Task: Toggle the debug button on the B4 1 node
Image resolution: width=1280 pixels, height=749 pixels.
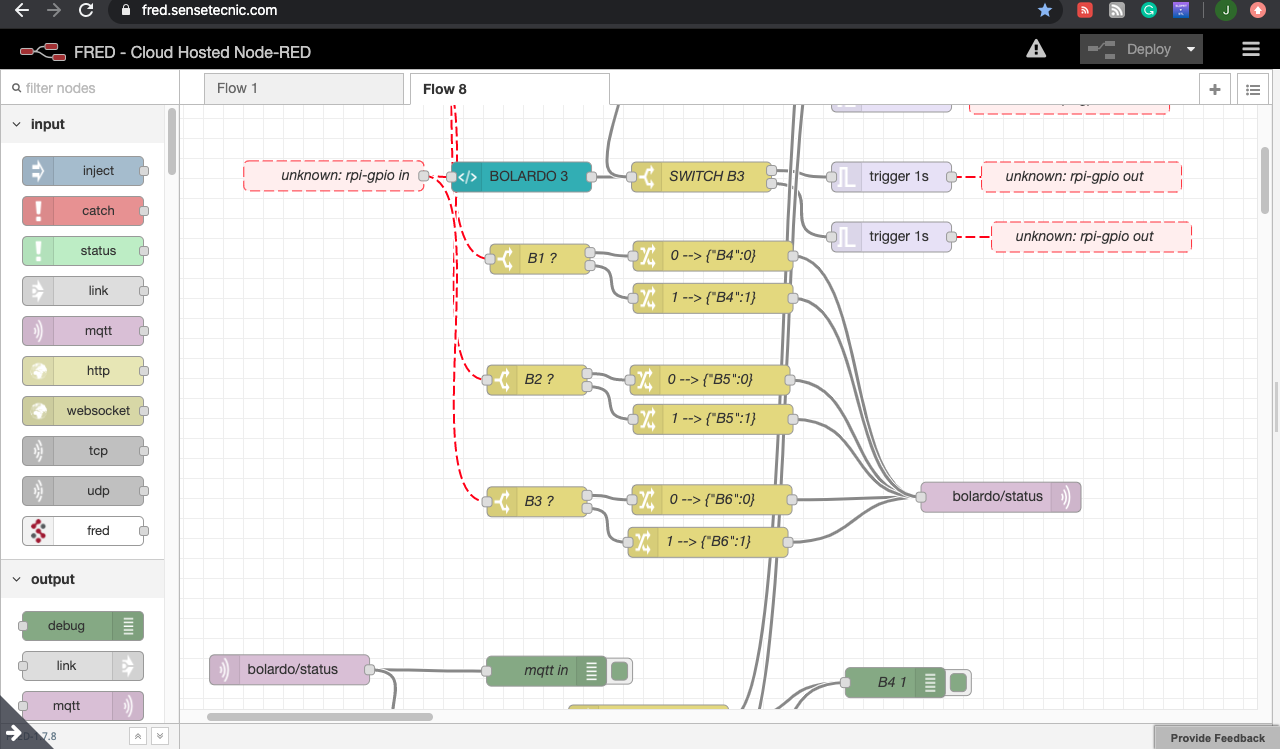Action: [958, 682]
